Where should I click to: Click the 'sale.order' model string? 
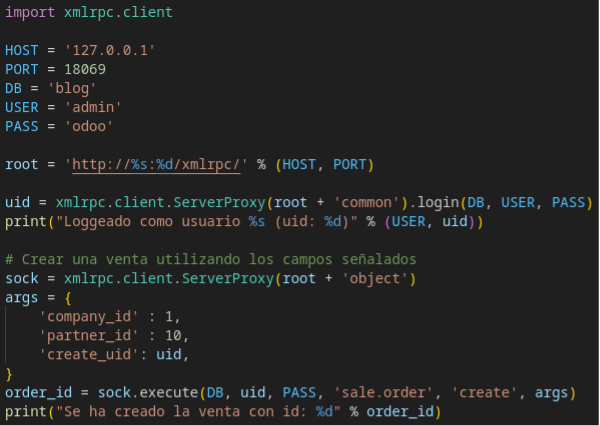click(383, 393)
